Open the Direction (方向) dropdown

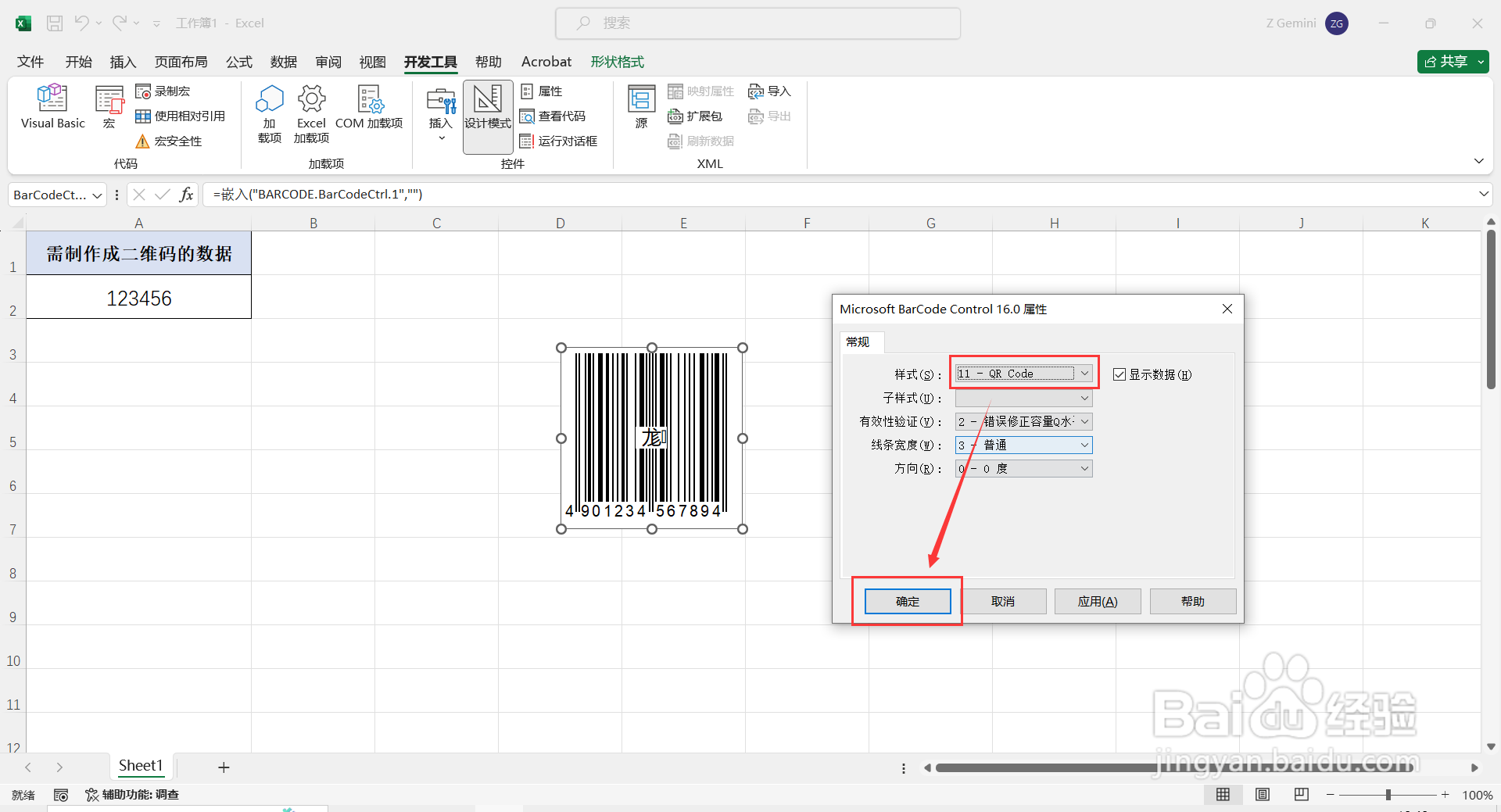point(1024,469)
